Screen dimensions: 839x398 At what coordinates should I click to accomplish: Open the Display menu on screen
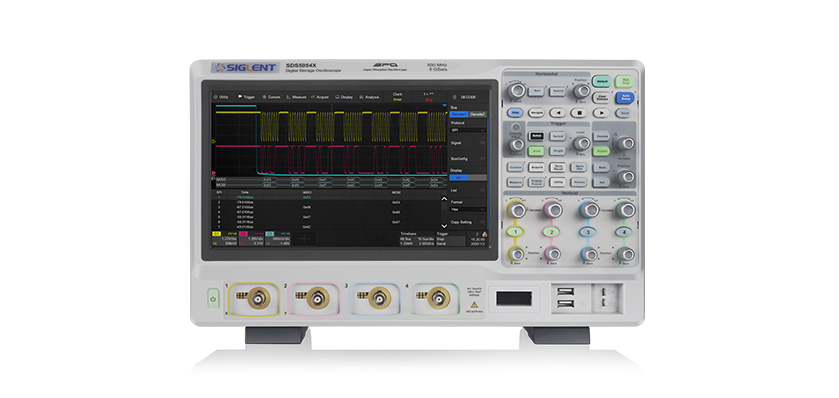pos(344,97)
